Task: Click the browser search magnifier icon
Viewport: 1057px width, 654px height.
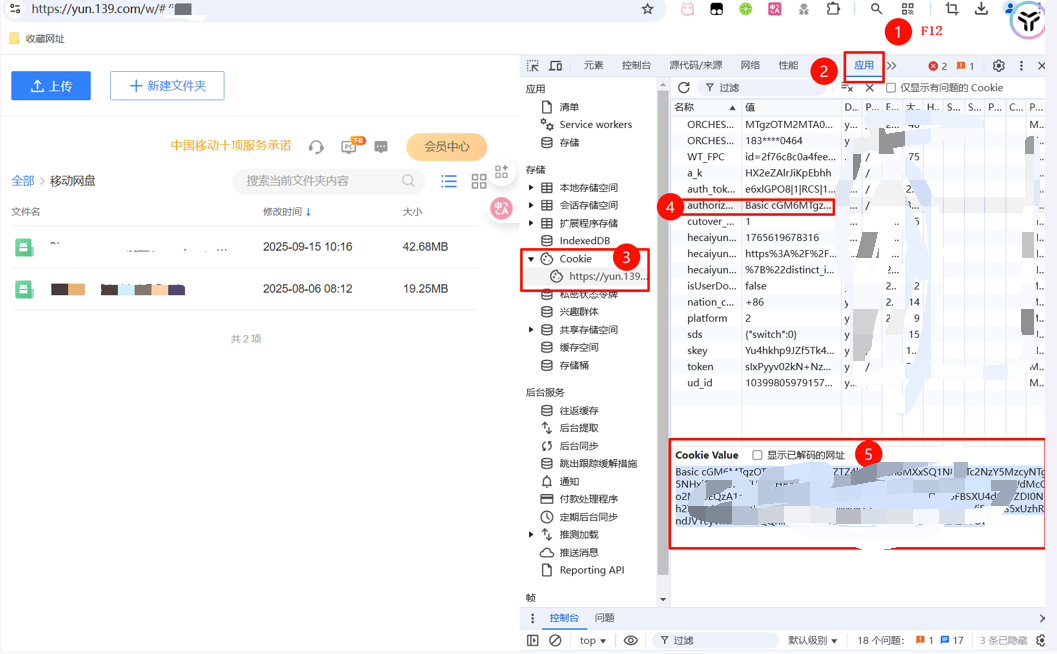Action: click(x=876, y=9)
